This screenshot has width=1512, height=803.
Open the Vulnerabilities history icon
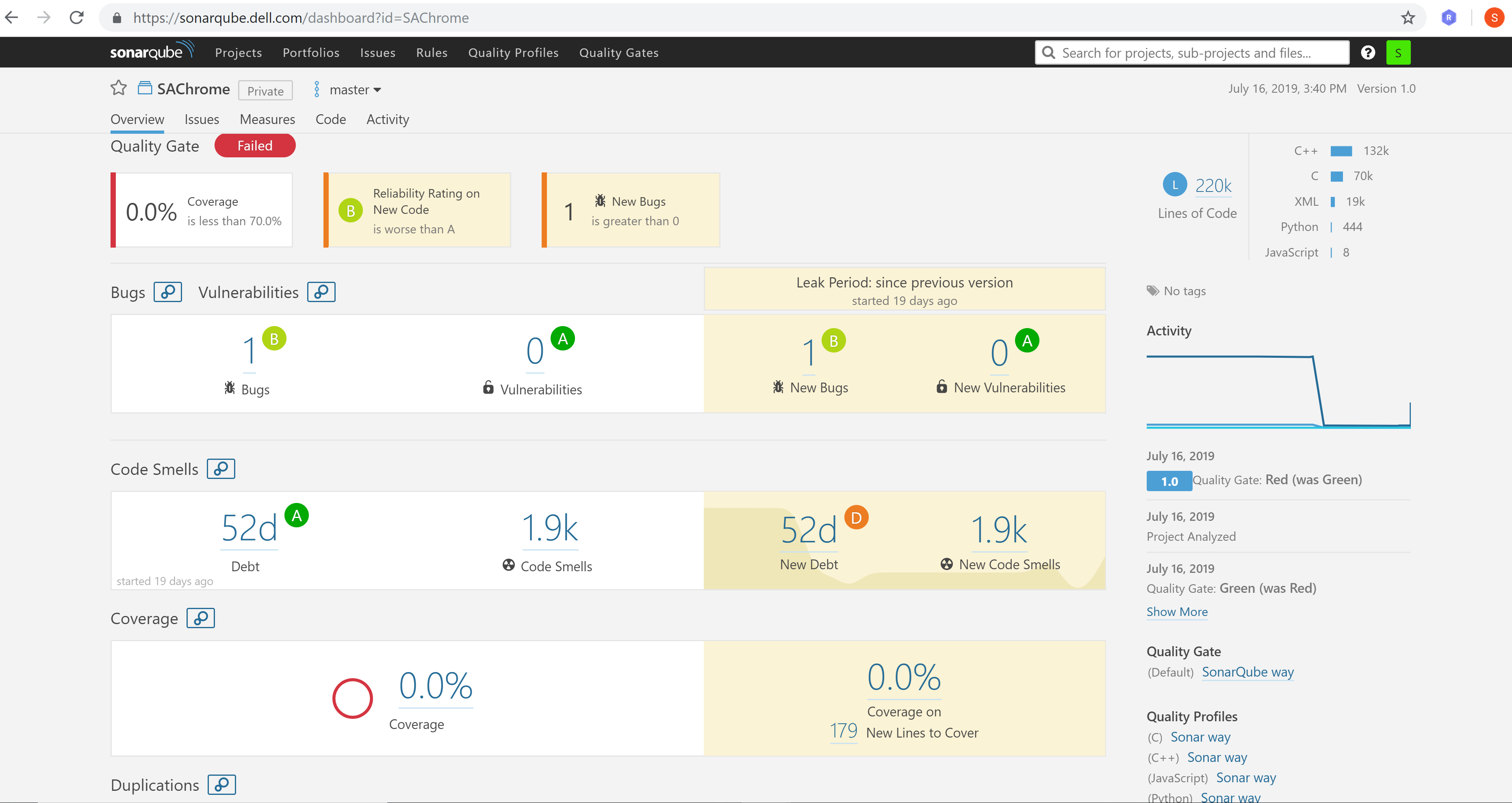click(x=321, y=292)
